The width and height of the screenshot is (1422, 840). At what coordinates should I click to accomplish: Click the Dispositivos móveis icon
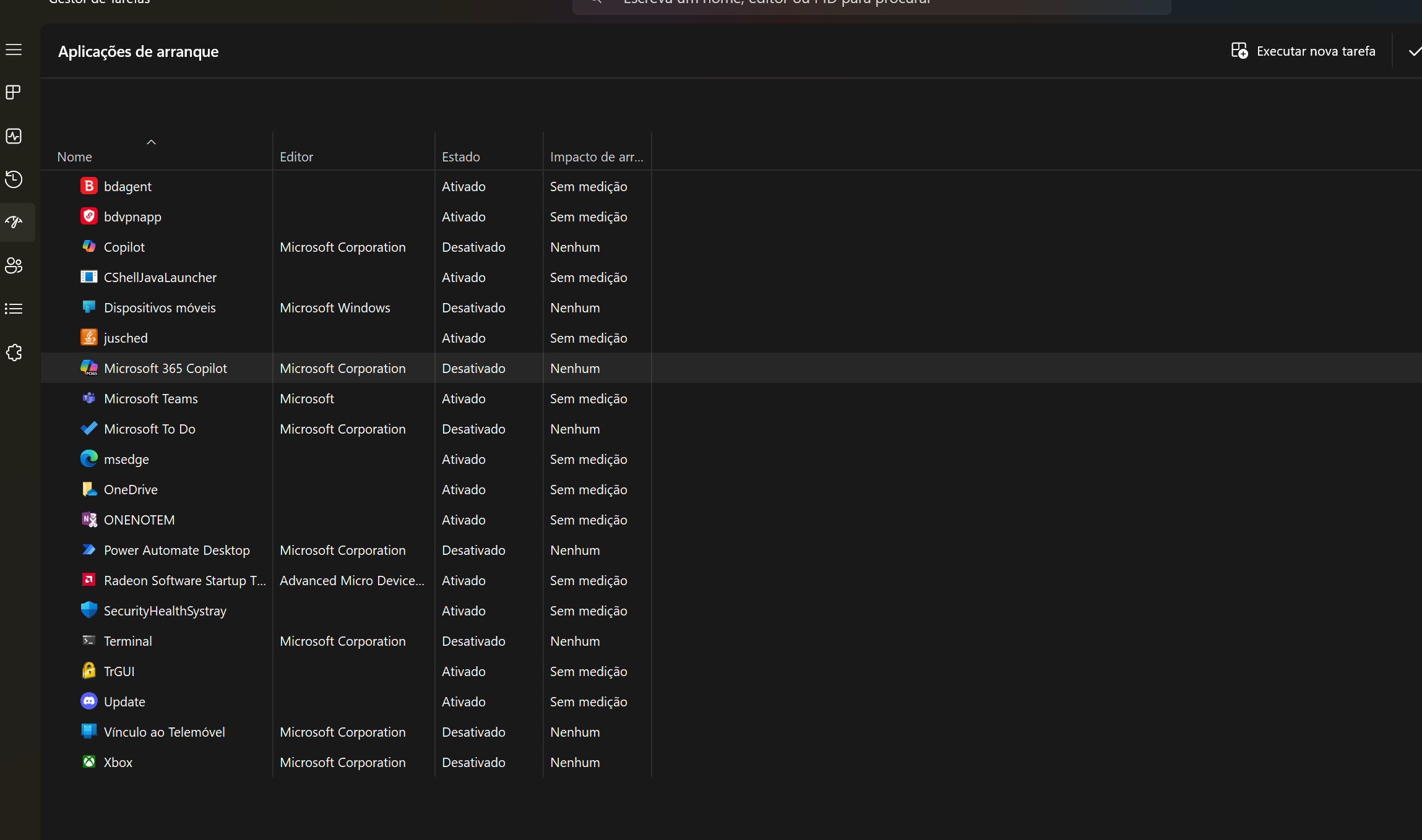[x=89, y=307]
